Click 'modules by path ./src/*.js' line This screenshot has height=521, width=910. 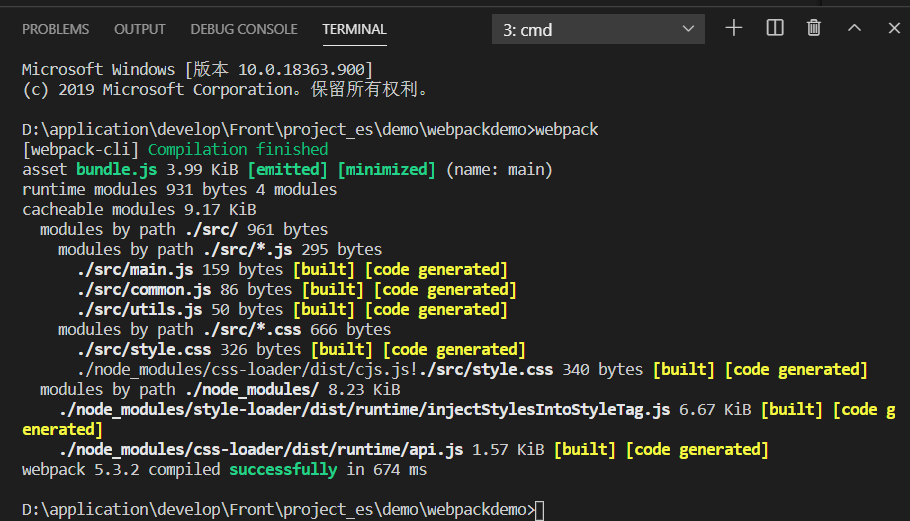[220, 249]
